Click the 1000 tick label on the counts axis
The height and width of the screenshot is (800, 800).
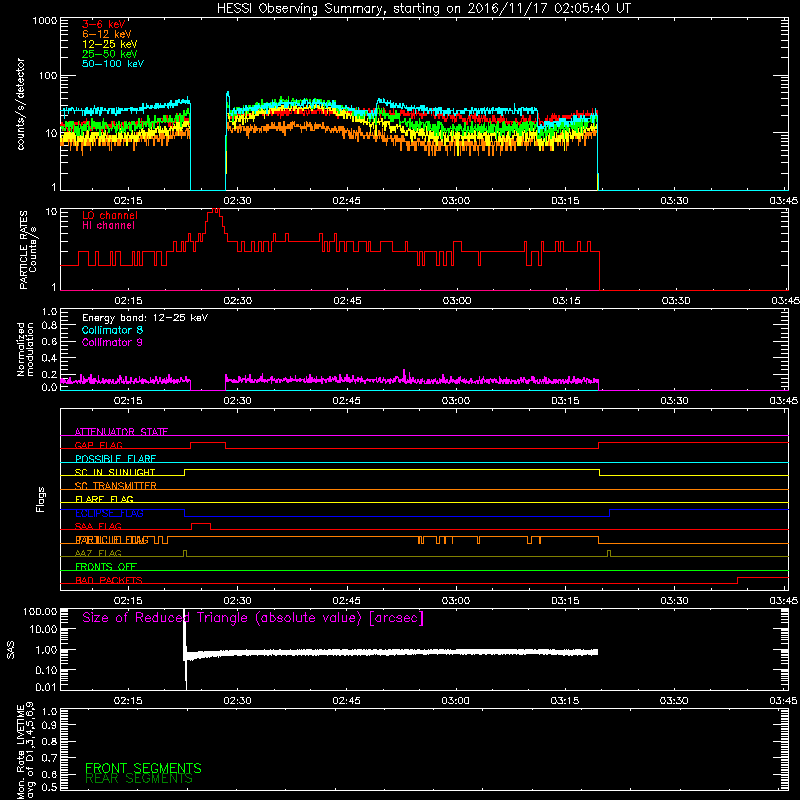pyautogui.click(x=44, y=21)
